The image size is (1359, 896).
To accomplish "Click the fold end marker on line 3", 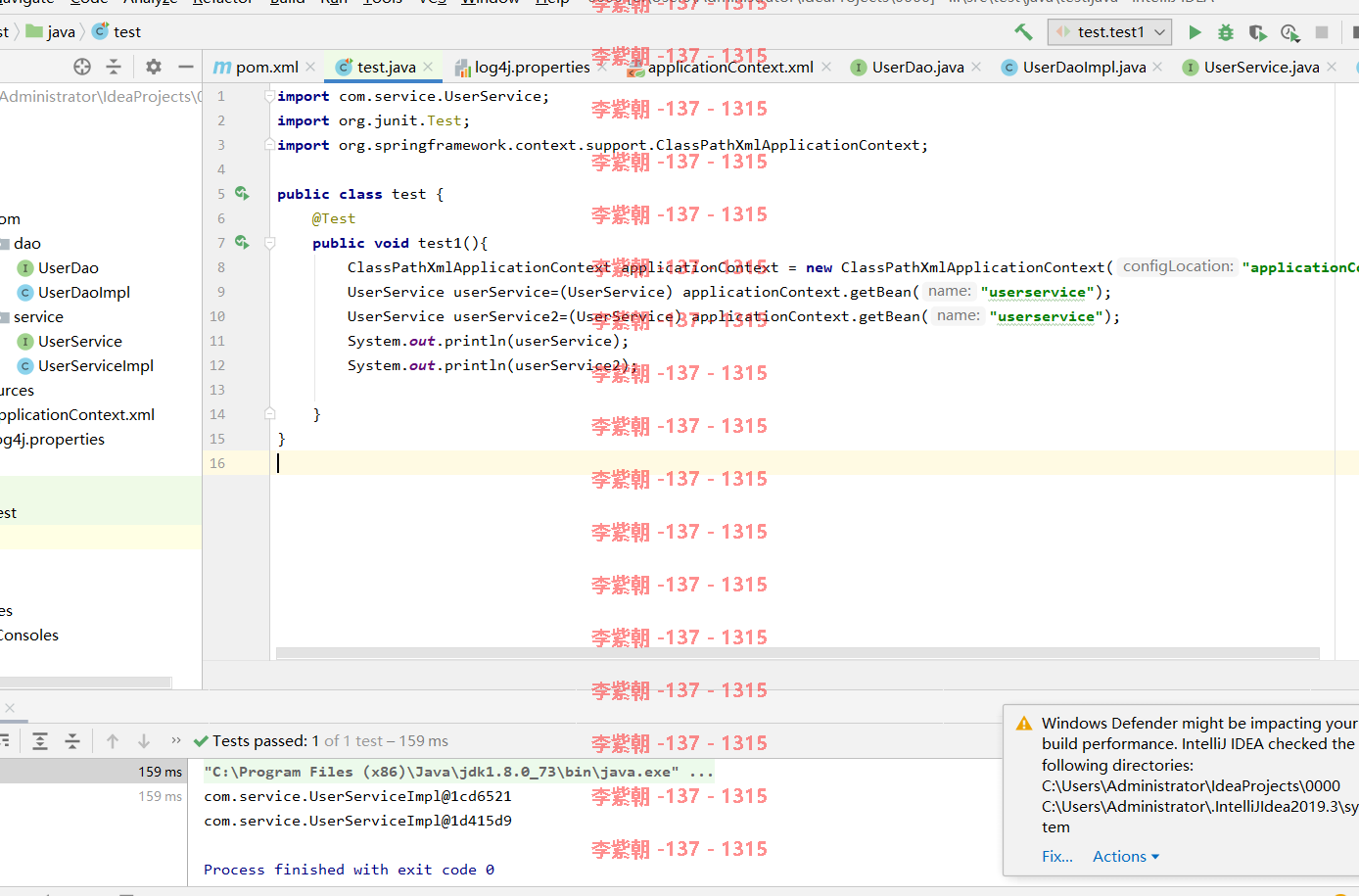I will 269,145.
